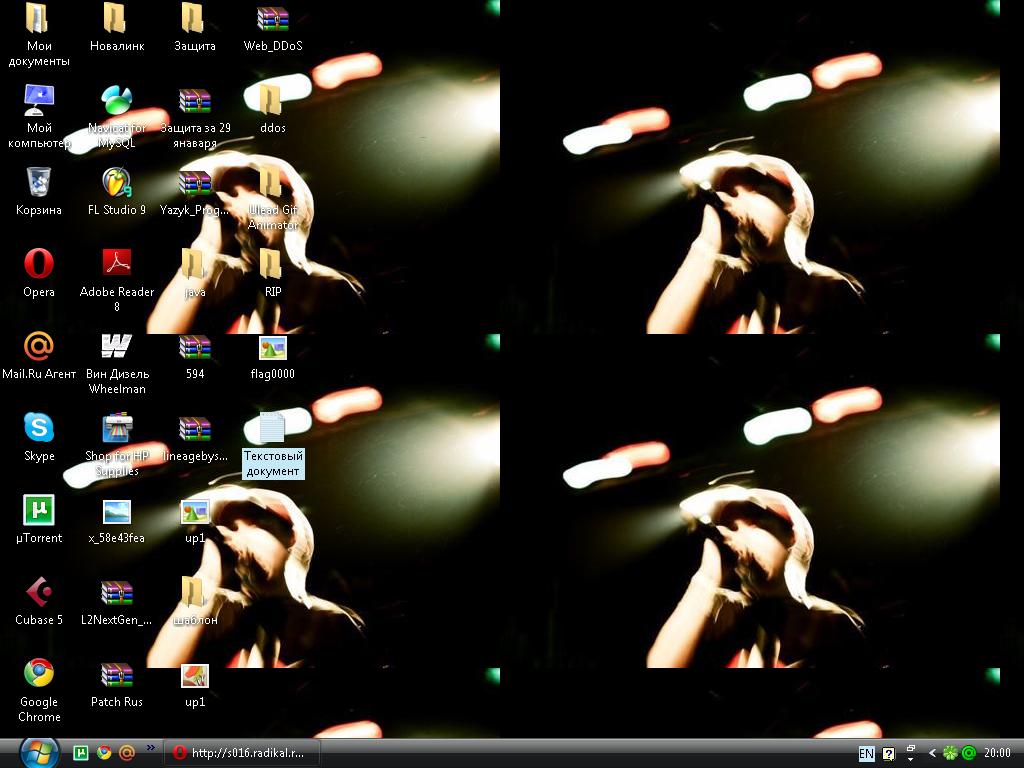Launch Mail.Ru Agent from quick launch bar
1024x768 pixels.
click(x=127, y=754)
